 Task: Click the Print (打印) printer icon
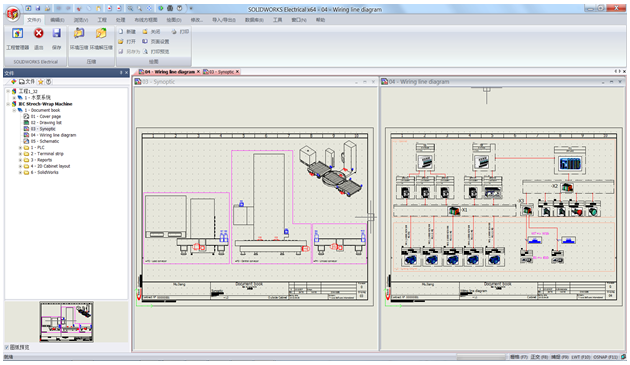(x=174, y=31)
